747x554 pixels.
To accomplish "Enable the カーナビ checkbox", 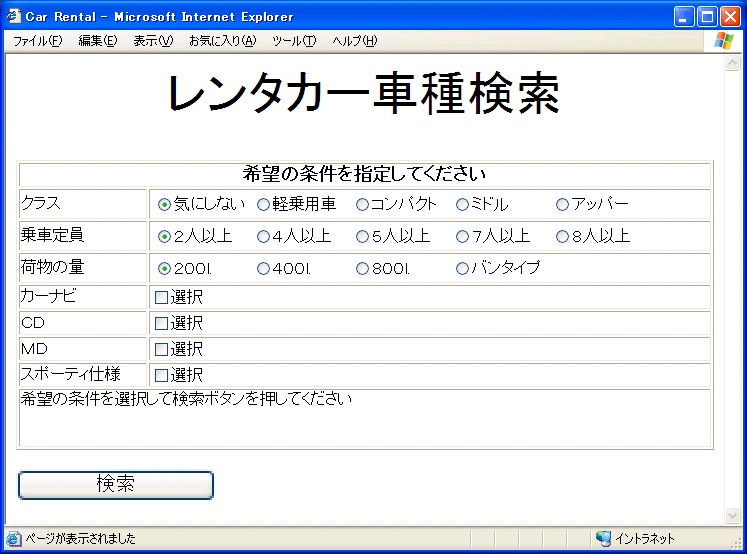I will click(161, 297).
